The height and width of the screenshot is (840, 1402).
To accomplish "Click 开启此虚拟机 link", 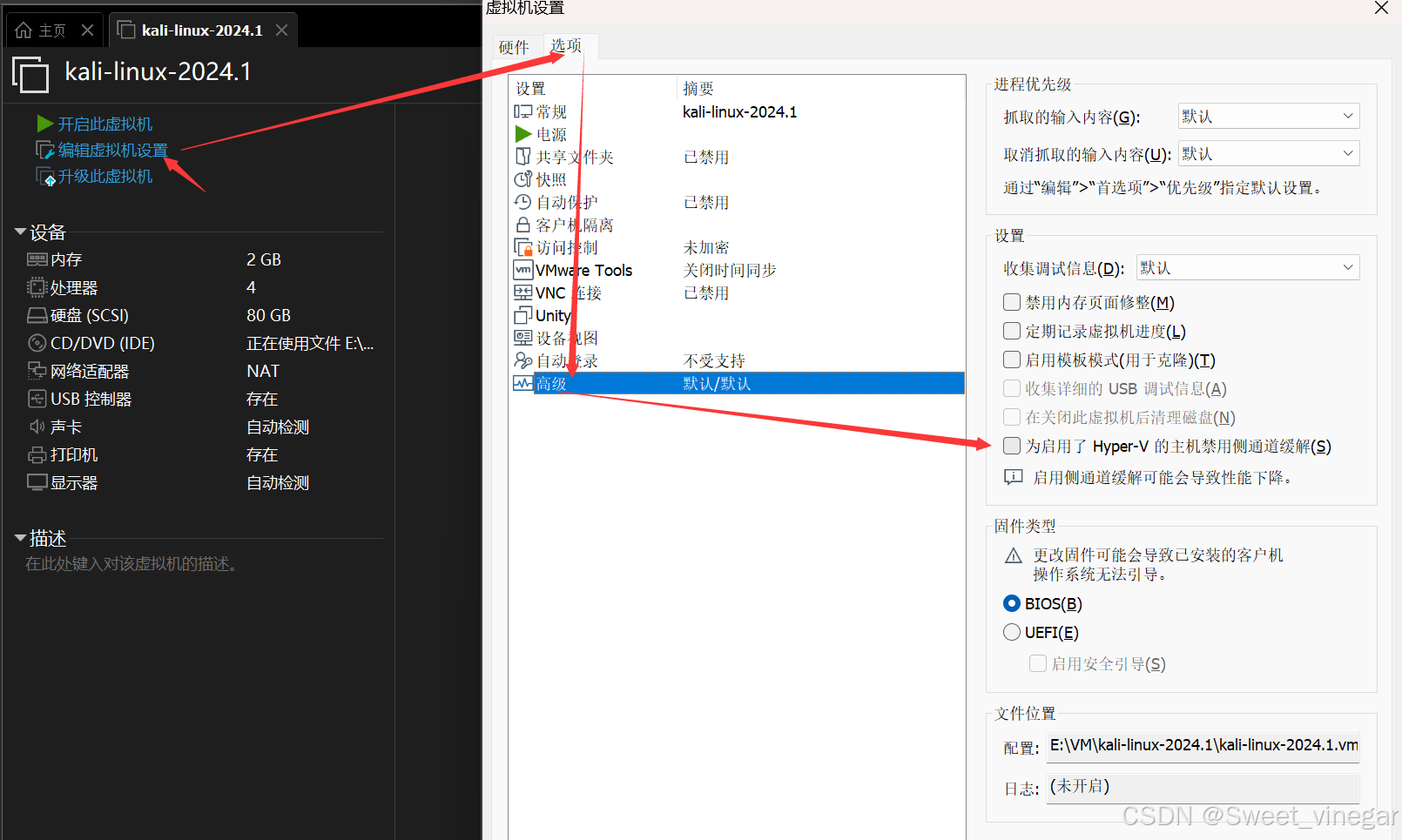I will click(105, 124).
